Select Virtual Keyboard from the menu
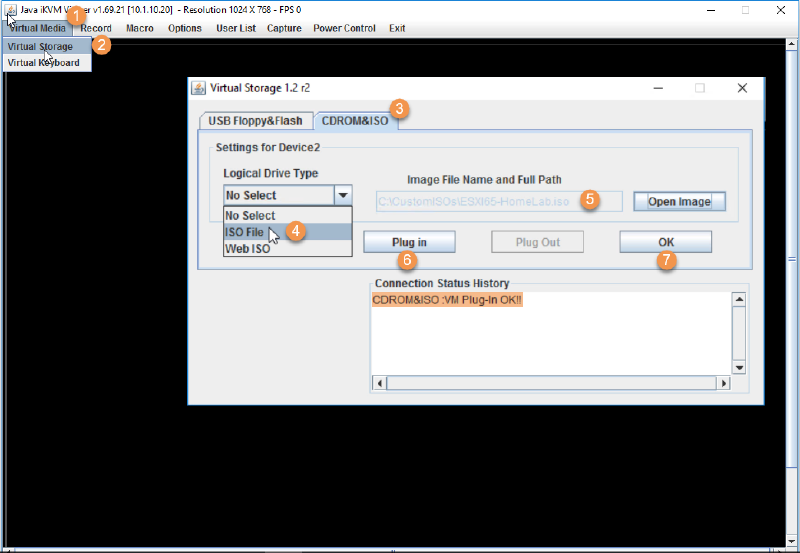The image size is (800, 553). click(x=47, y=63)
